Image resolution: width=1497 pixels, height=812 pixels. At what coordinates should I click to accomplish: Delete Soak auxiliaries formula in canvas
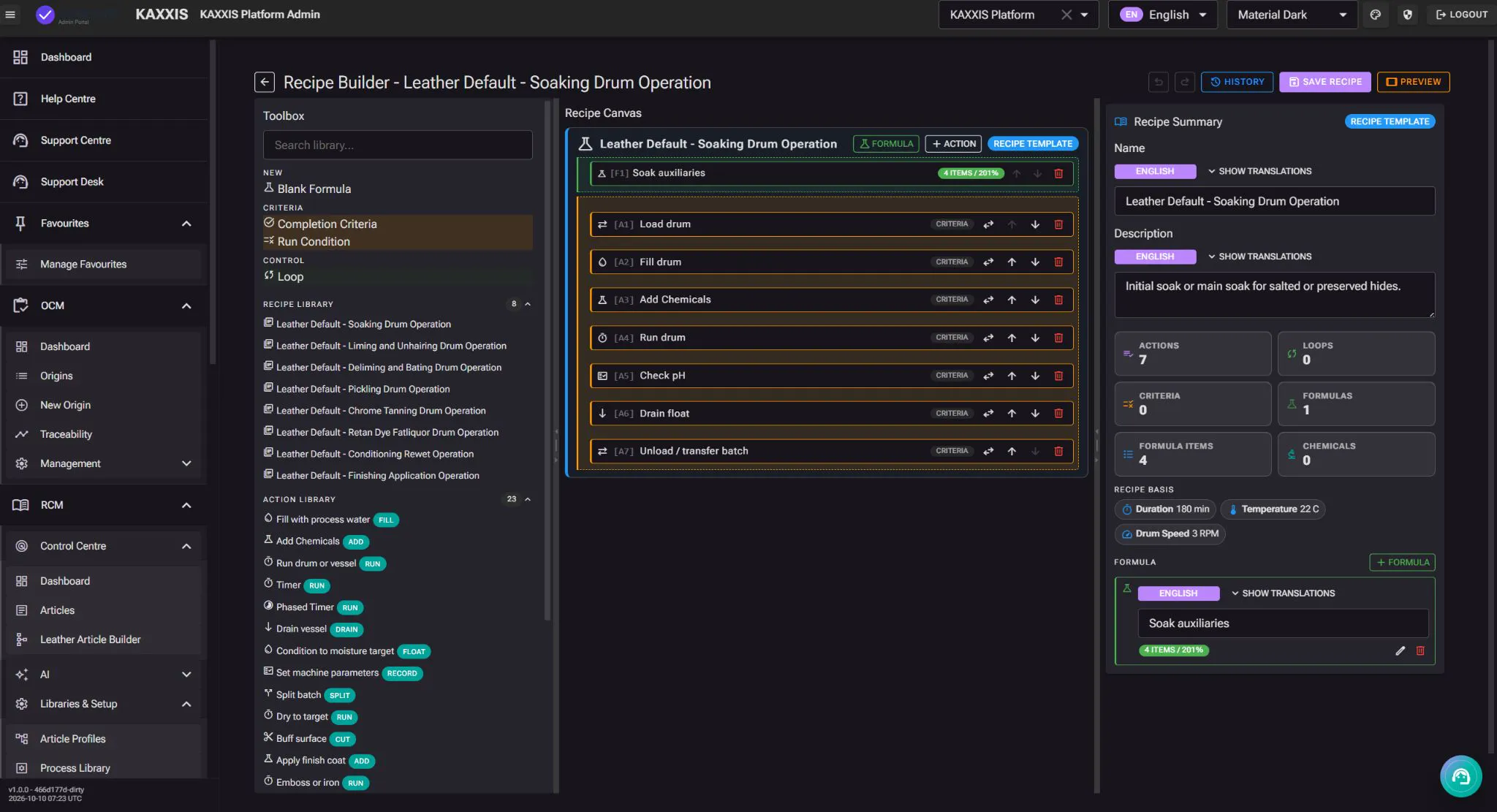[x=1058, y=173]
